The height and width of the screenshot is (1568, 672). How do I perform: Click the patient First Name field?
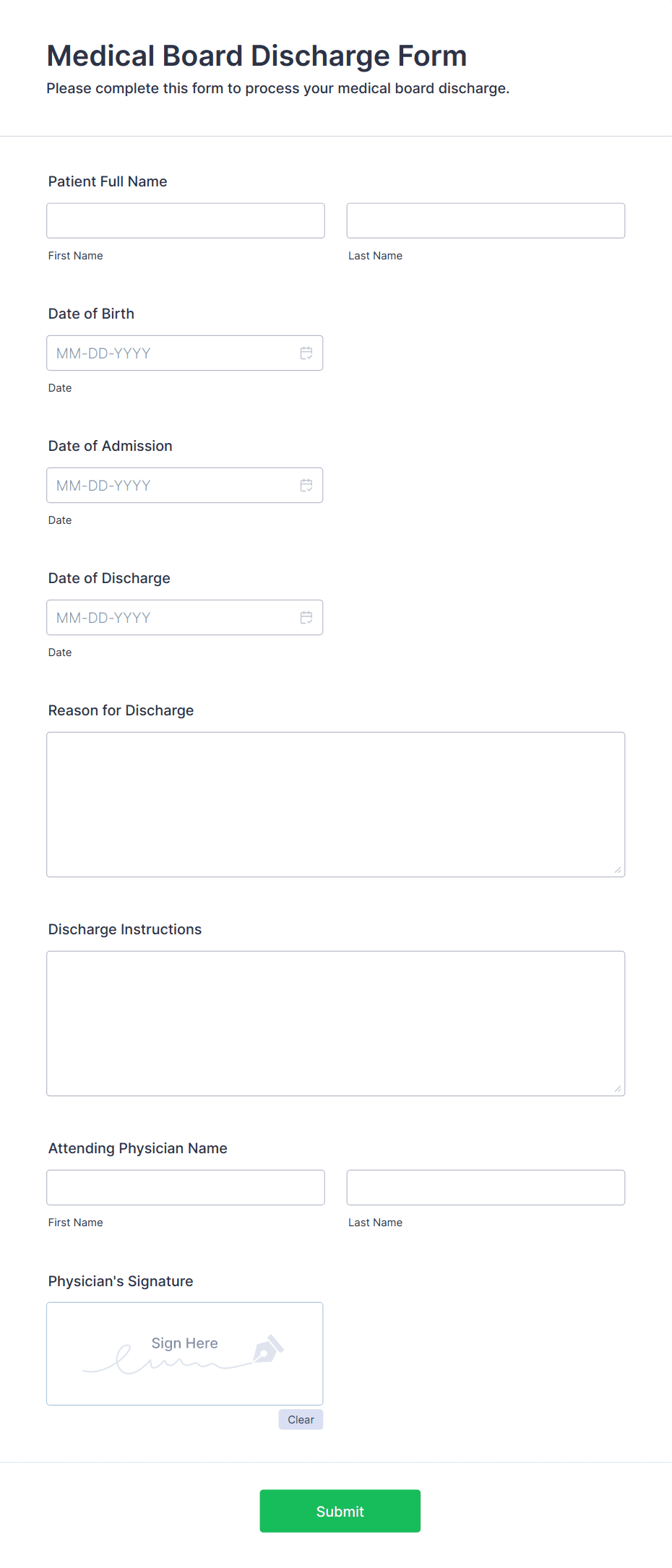tap(185, 220)
